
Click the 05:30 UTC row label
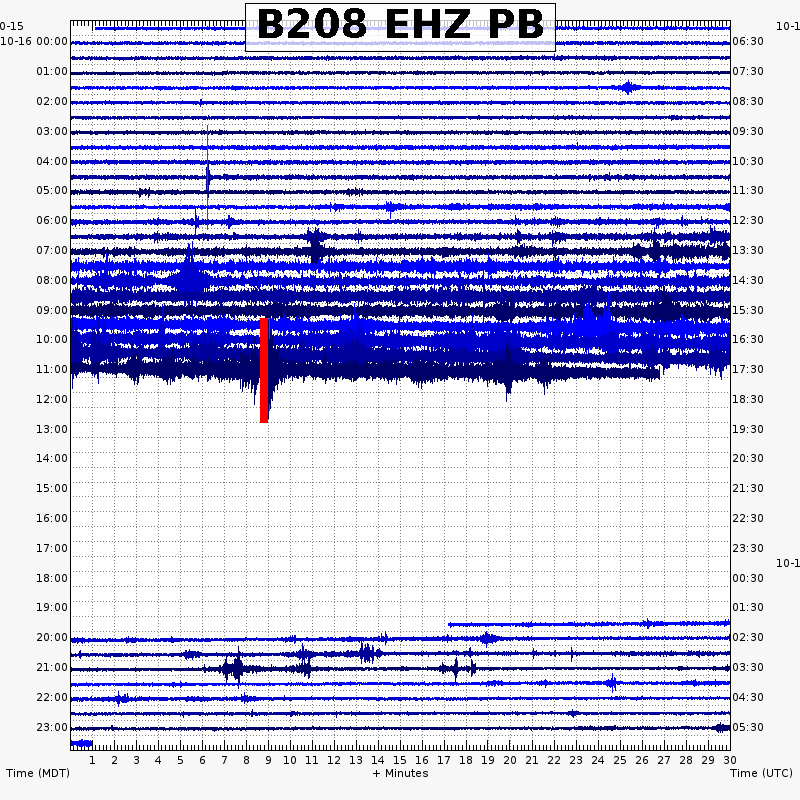pyautogui.click(x=748, y=728)
